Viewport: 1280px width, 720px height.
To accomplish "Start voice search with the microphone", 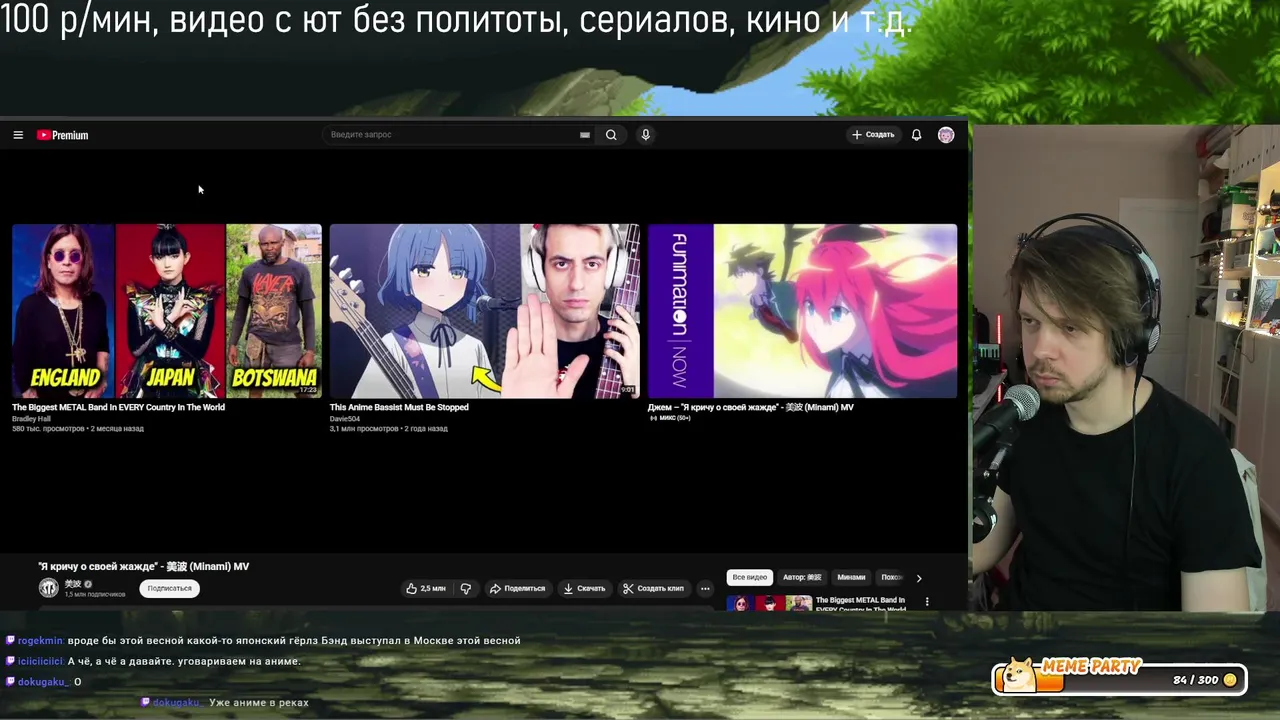I will [646, 135].
